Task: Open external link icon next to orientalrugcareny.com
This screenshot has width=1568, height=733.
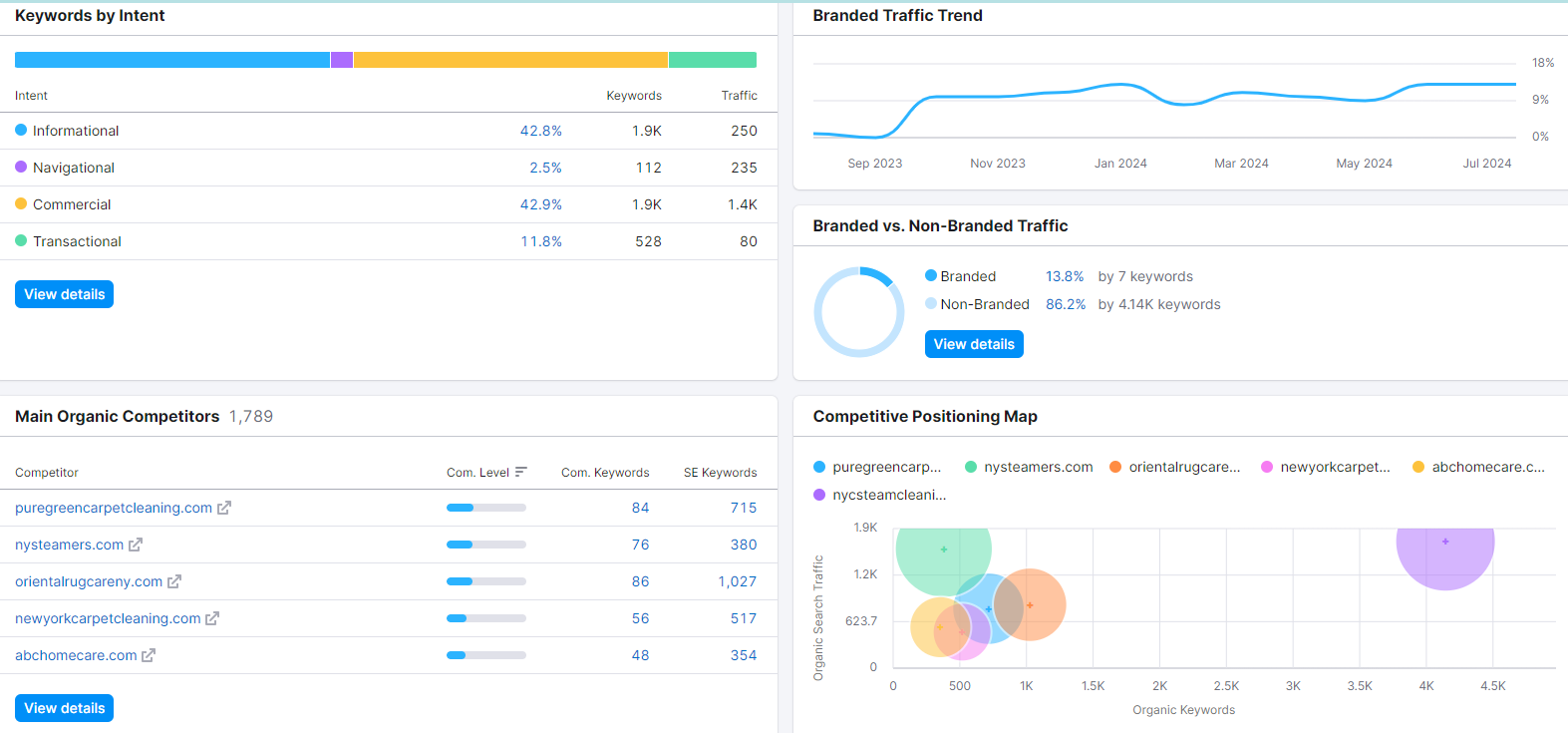Action: coord(174,581)
